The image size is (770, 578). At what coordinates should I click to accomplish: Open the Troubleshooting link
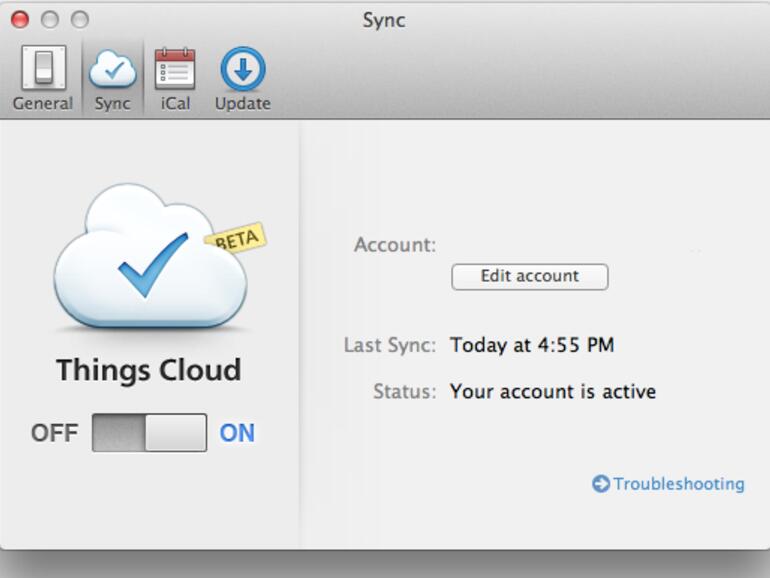(x=678, y=484)
